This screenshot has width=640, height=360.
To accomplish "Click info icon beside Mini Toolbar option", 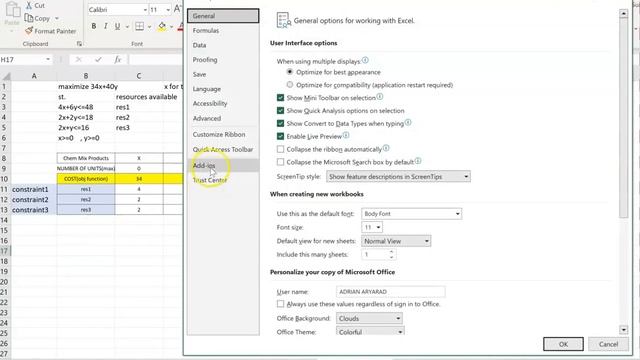I will pyautogui.click(x=380, y=97).
